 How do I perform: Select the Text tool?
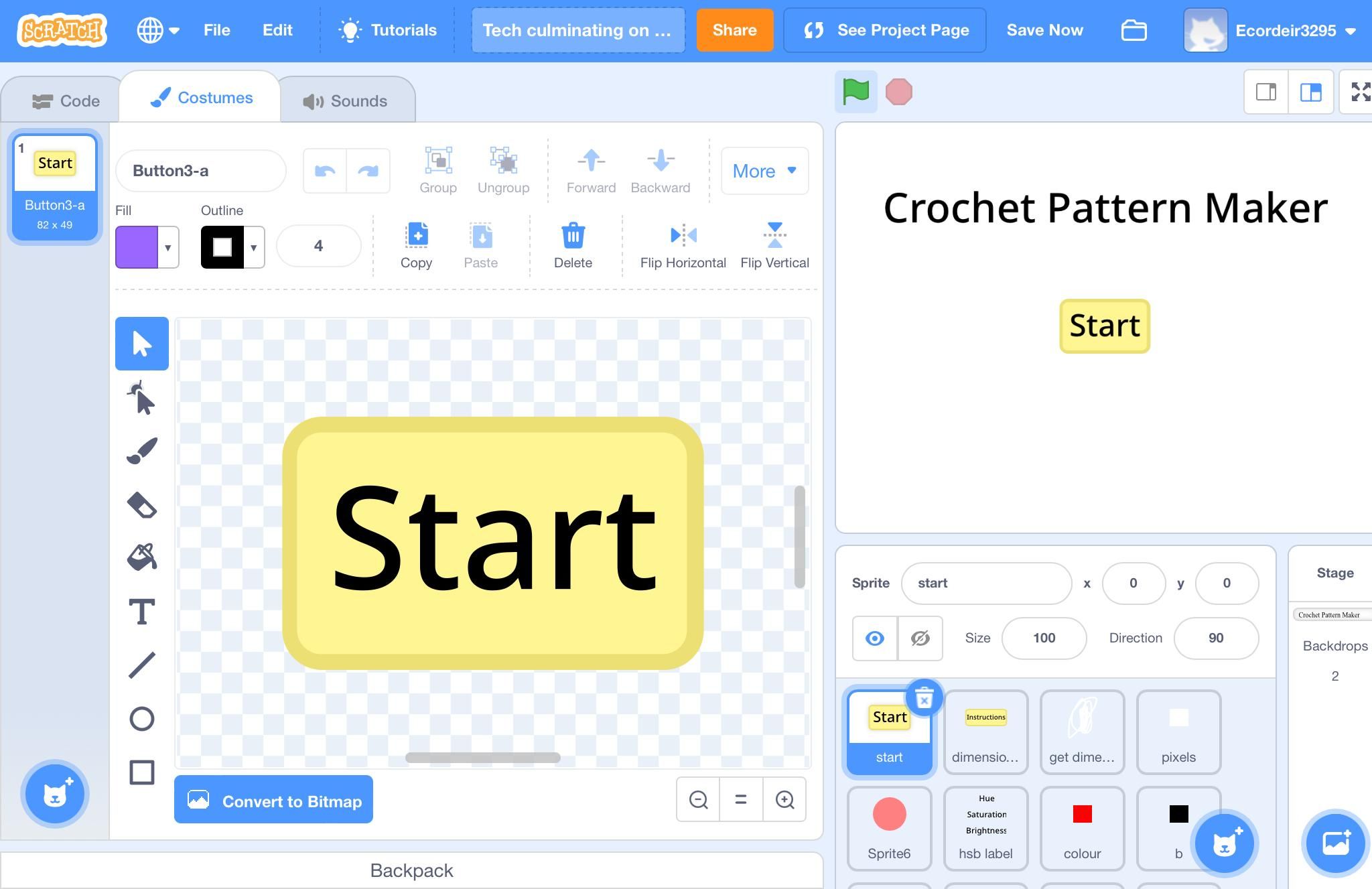tap(141, 611)
